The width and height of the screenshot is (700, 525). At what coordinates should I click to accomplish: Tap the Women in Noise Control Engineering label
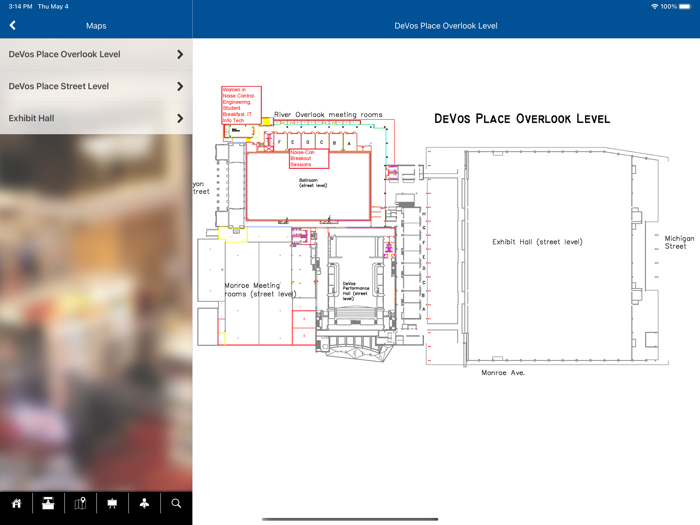click(x=241, y=105)
